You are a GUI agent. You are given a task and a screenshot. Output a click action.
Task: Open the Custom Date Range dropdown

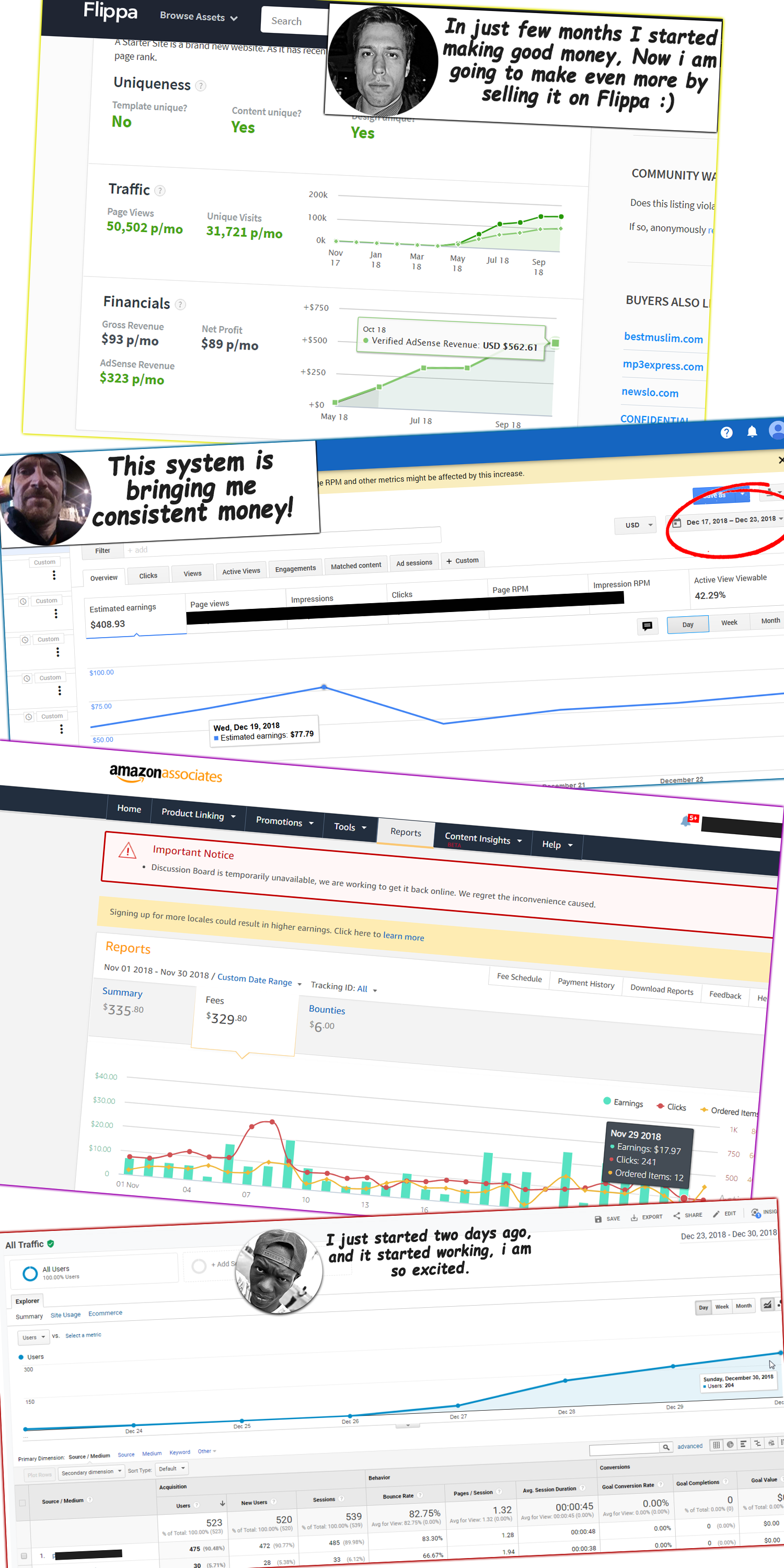pos(259,980)
